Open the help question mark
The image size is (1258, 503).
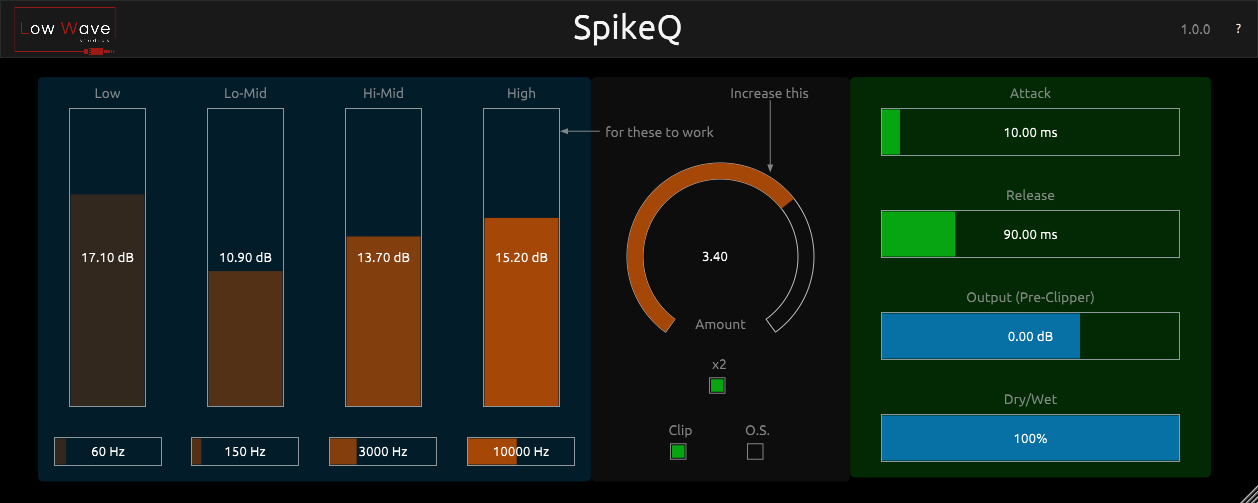point(1238,29)
